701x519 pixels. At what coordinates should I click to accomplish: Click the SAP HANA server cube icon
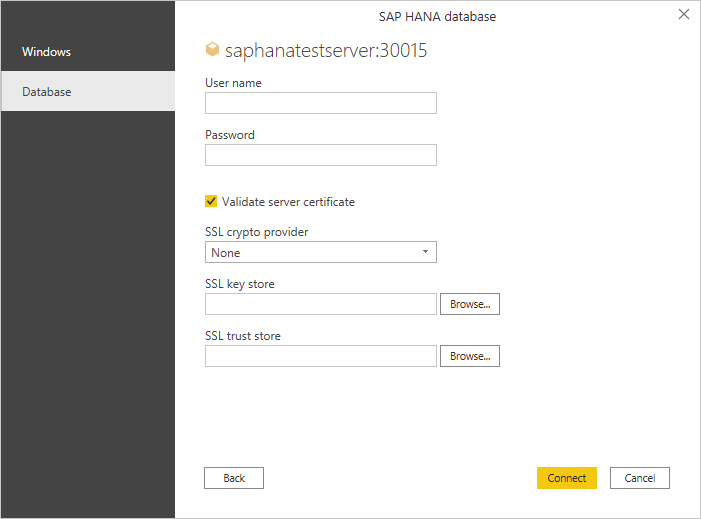212,49
